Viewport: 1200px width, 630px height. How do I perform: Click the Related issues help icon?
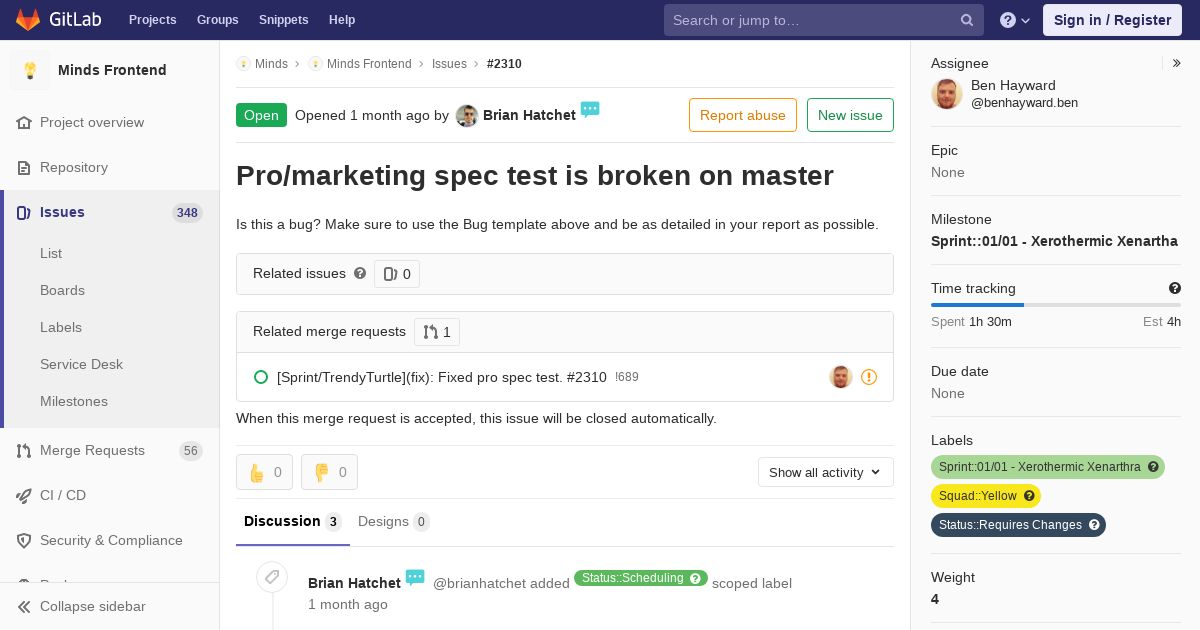pos(360,273)
